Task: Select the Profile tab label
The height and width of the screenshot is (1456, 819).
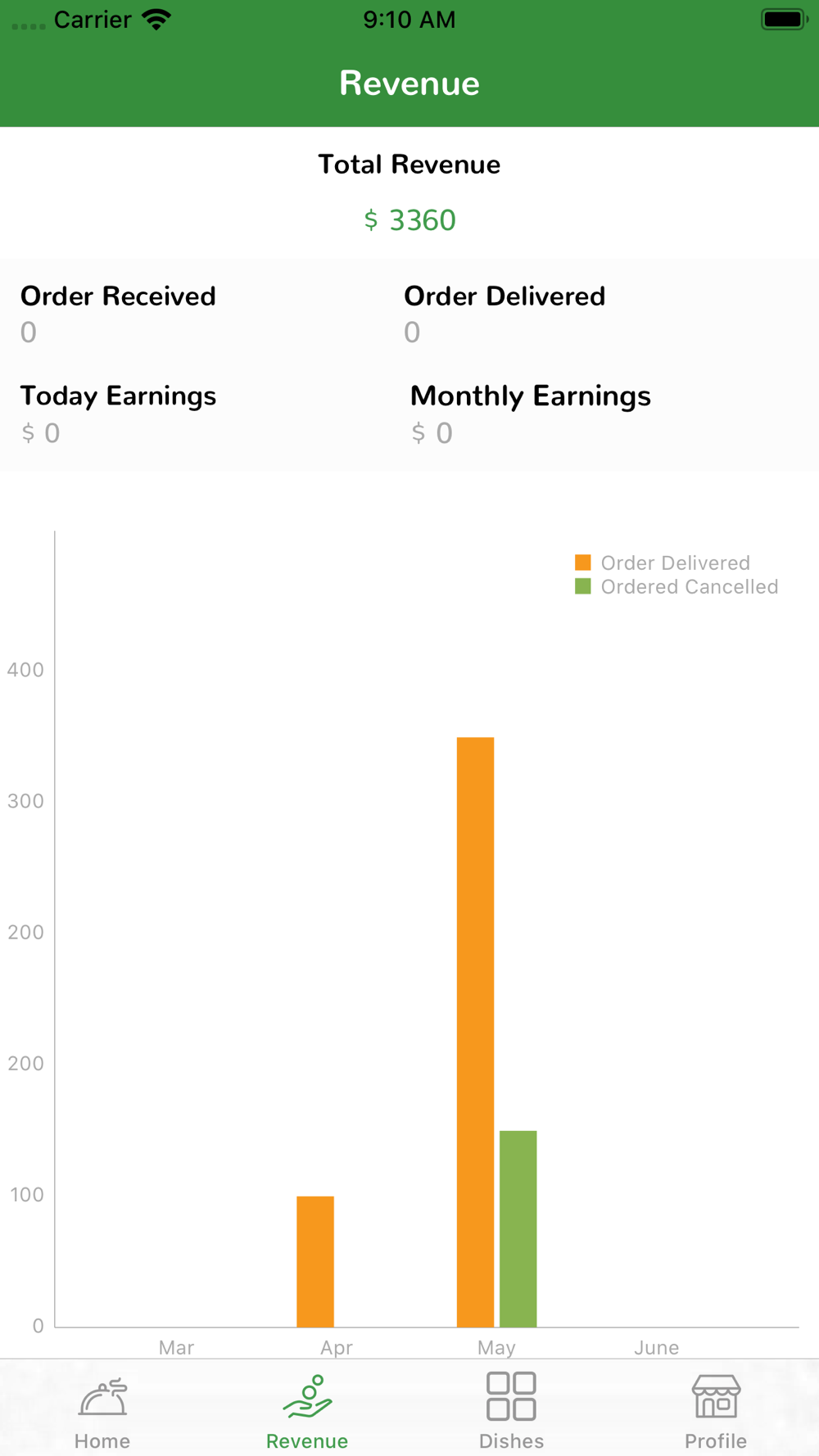Action: coord(716,1440)
